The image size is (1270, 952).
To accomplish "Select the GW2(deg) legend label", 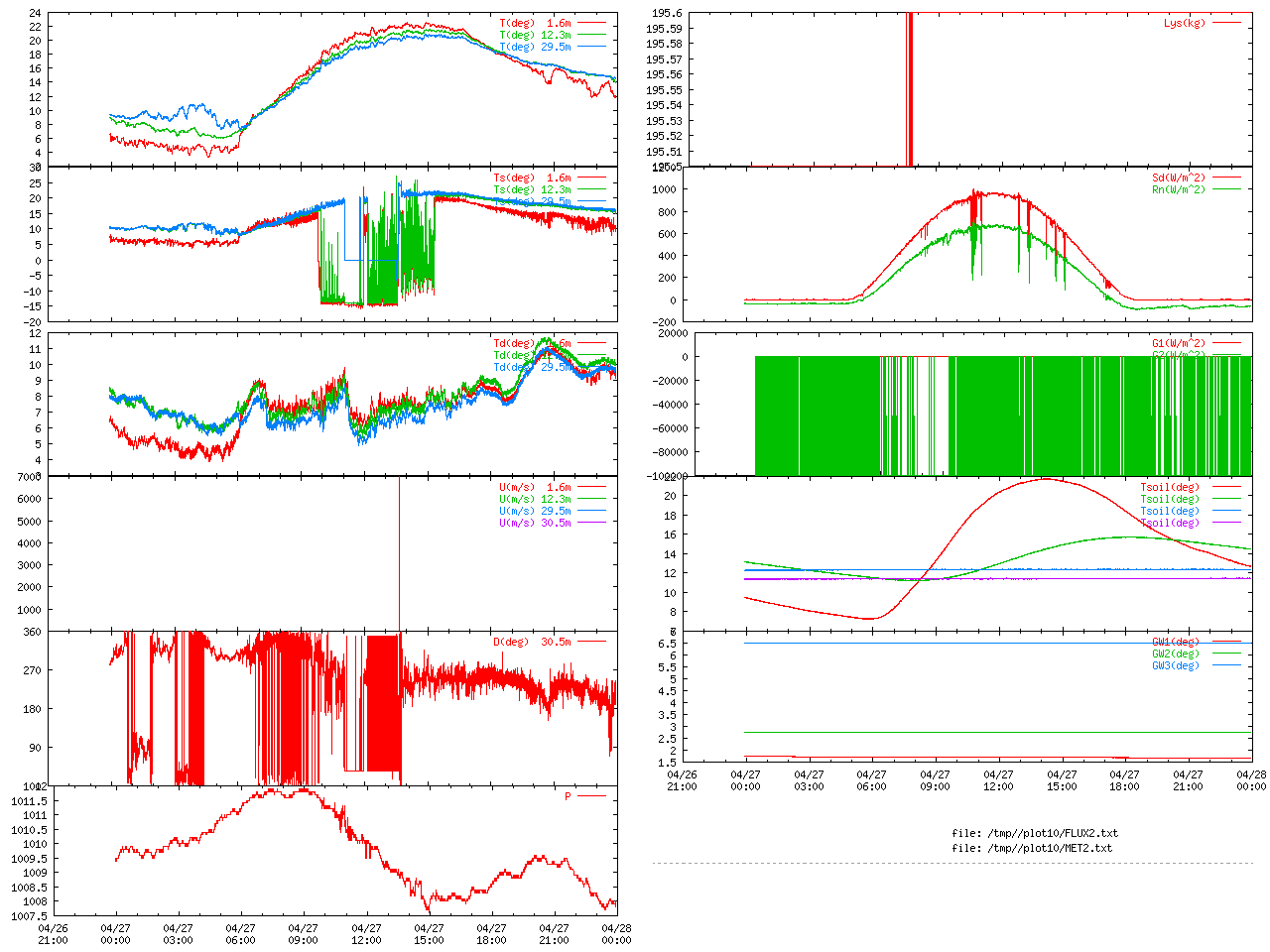I will click(1175, 654).
